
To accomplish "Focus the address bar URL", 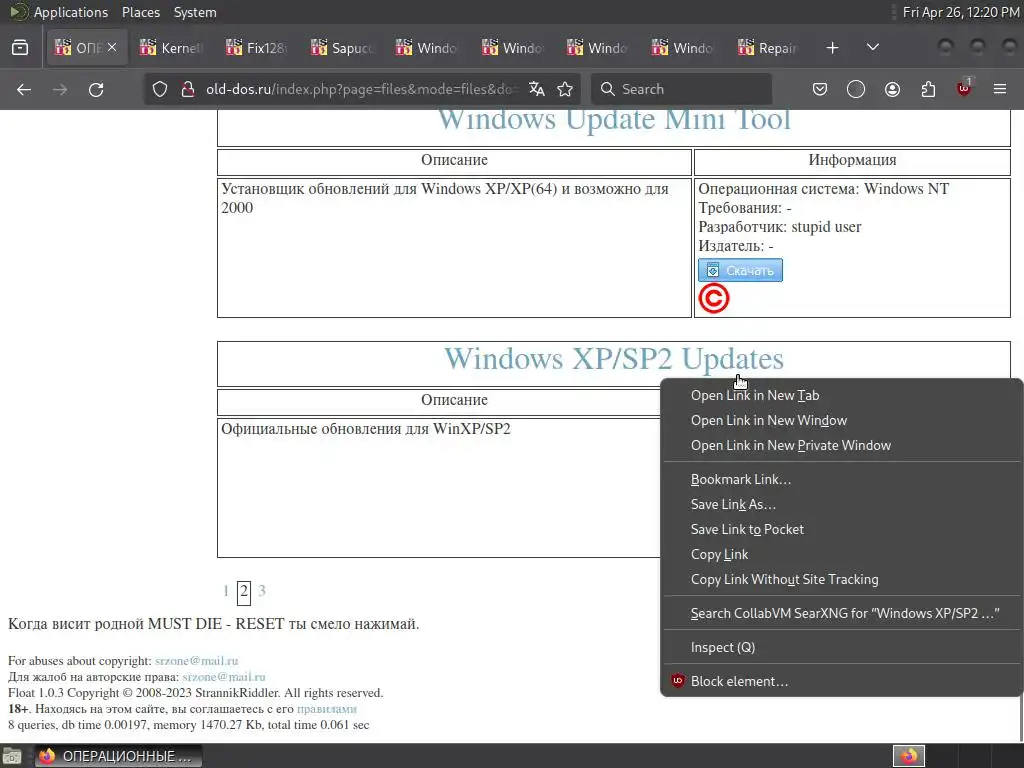I will (362, 89).
